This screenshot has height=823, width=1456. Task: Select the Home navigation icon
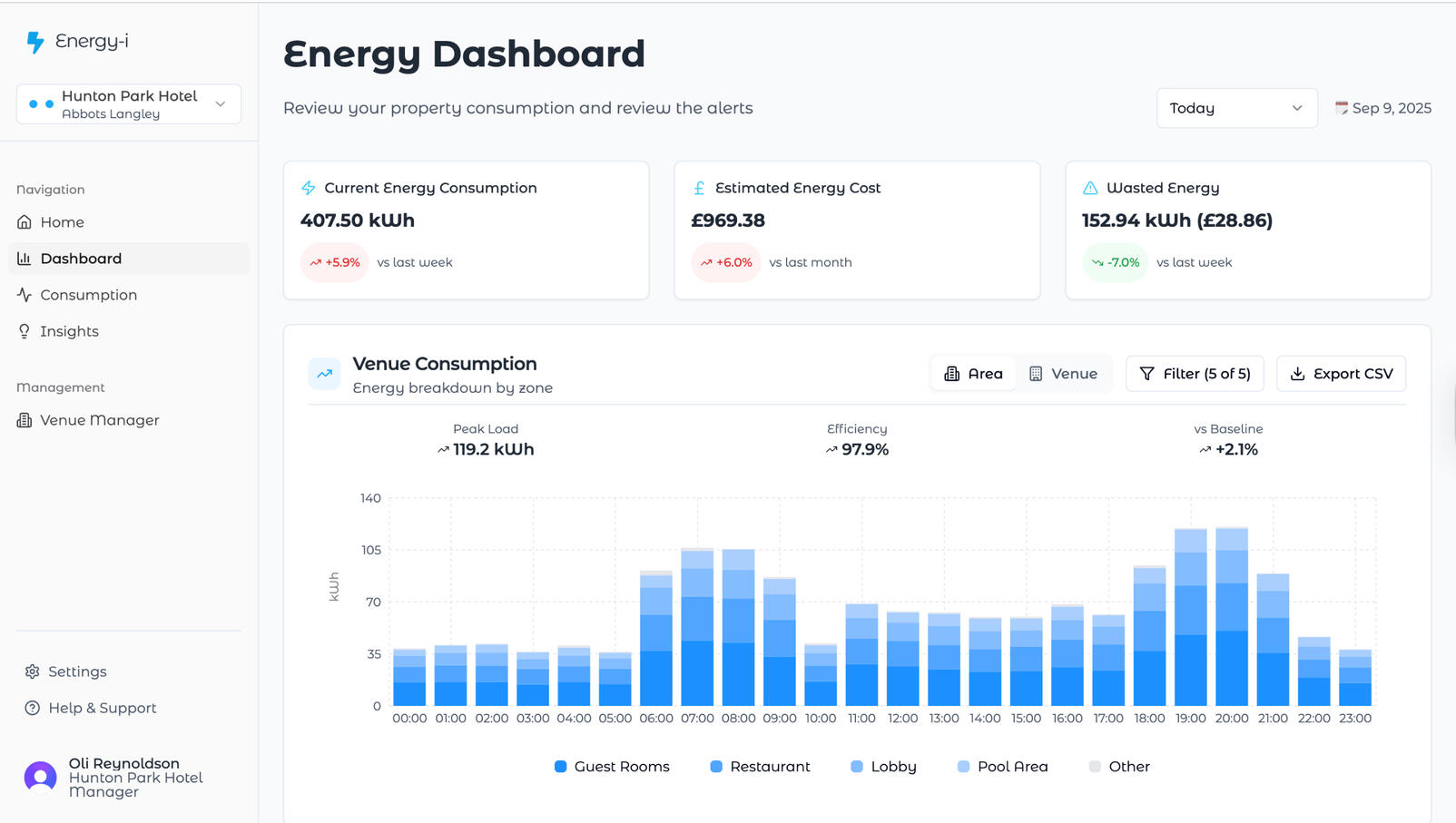click(25, 222)
